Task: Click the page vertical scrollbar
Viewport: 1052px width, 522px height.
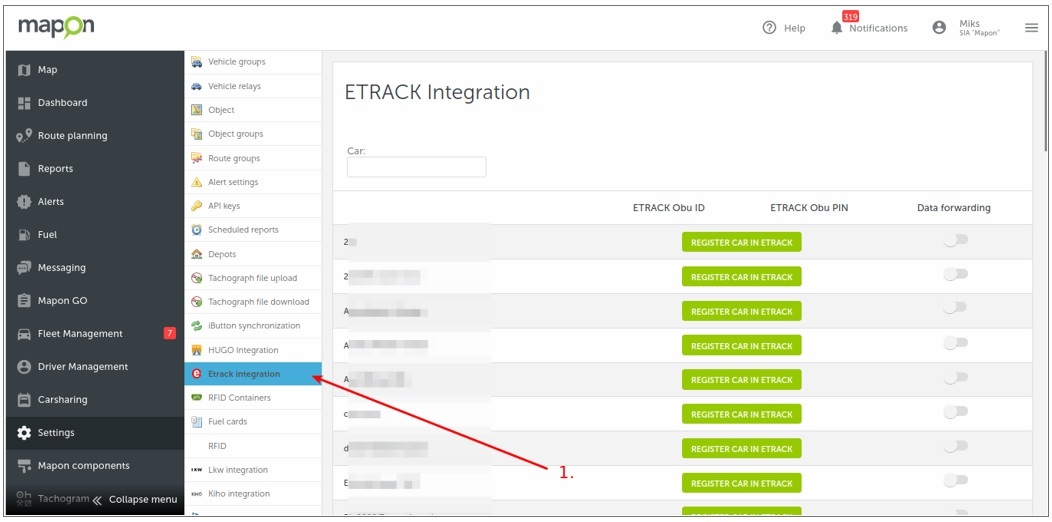Action: pos(1045,101)
